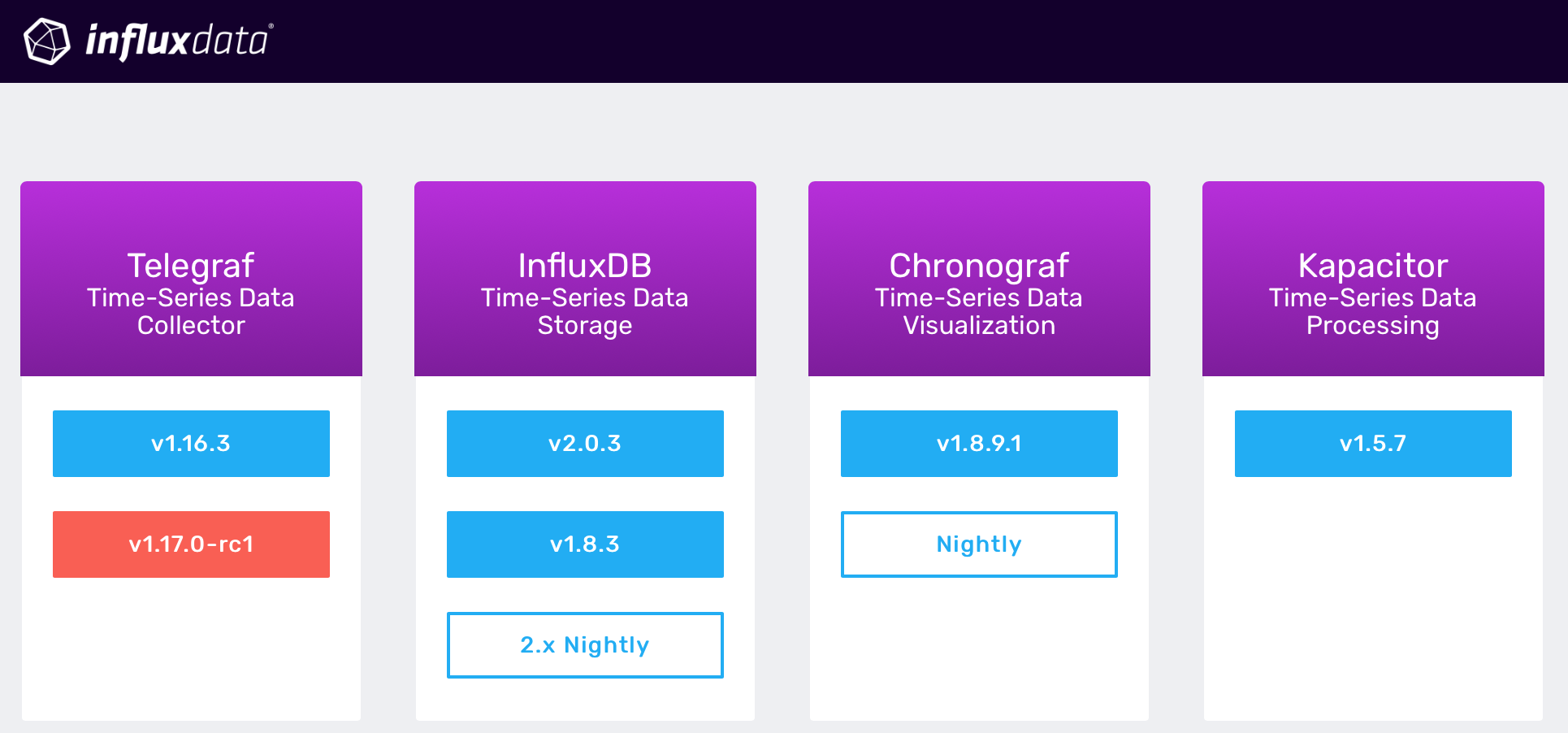1568x733 pixels.
Task: Download Kapacitor v1.5.7
Action: pos(1373,444)
